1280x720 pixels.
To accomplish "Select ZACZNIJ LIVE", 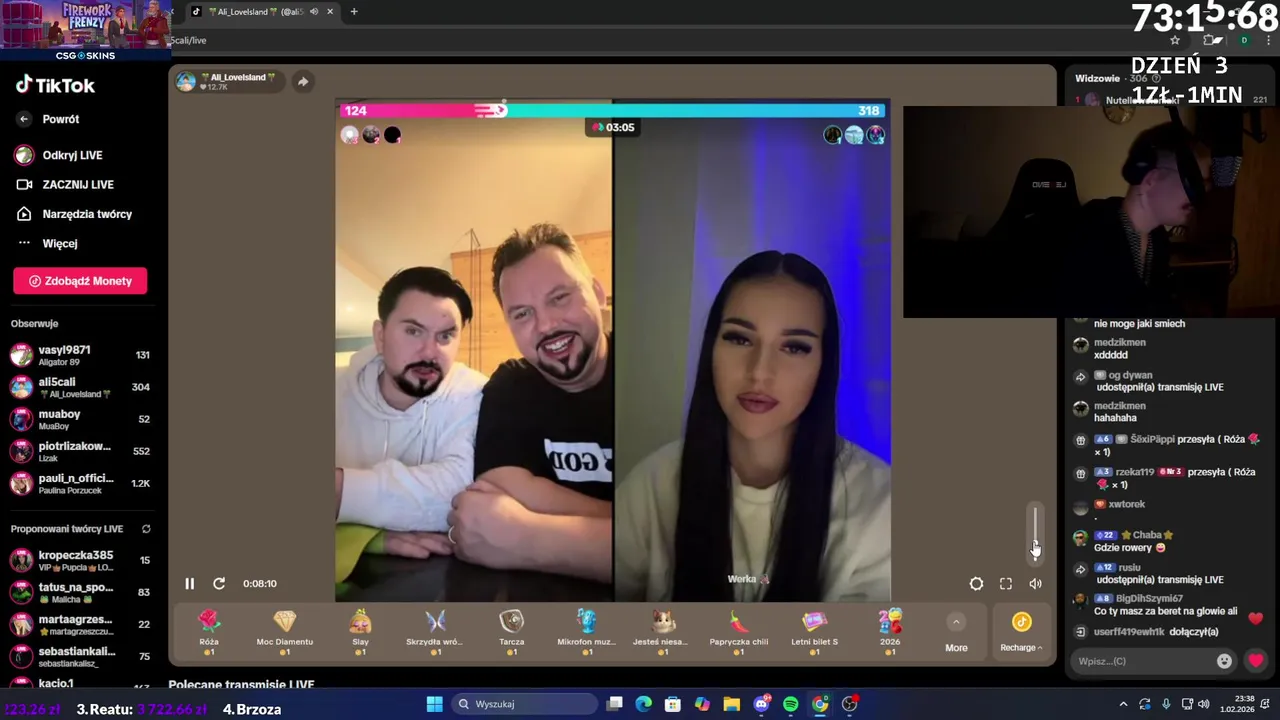I will tap(65, 184).
